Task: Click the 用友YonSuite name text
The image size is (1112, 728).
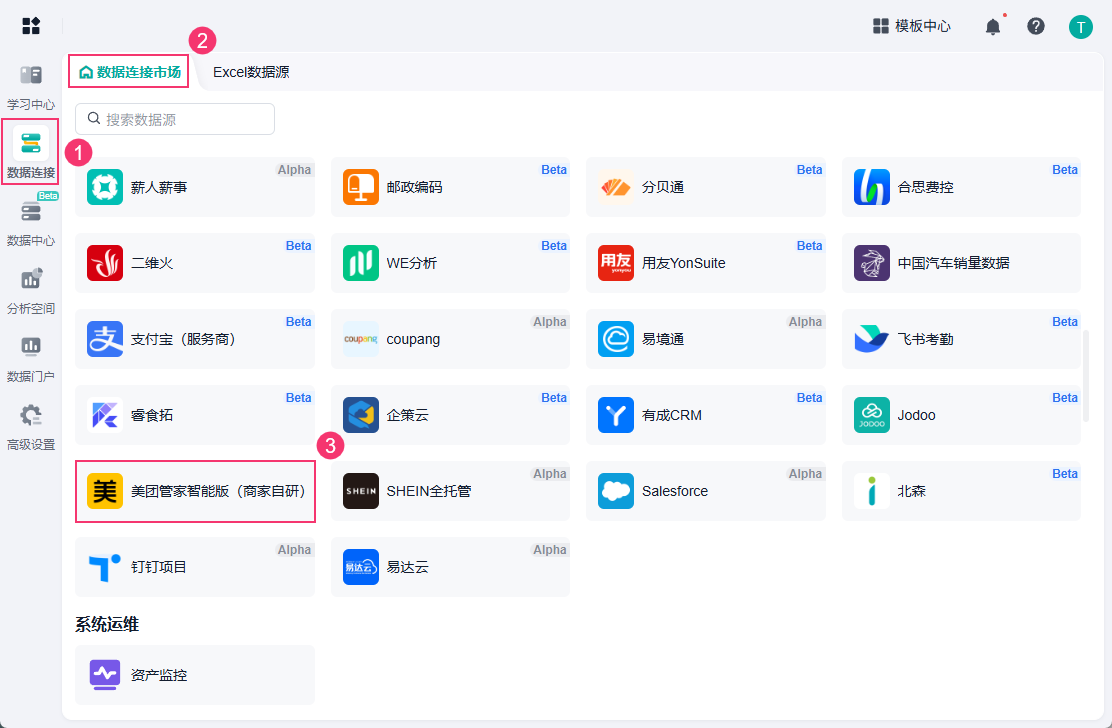Action: coord(684,263)
